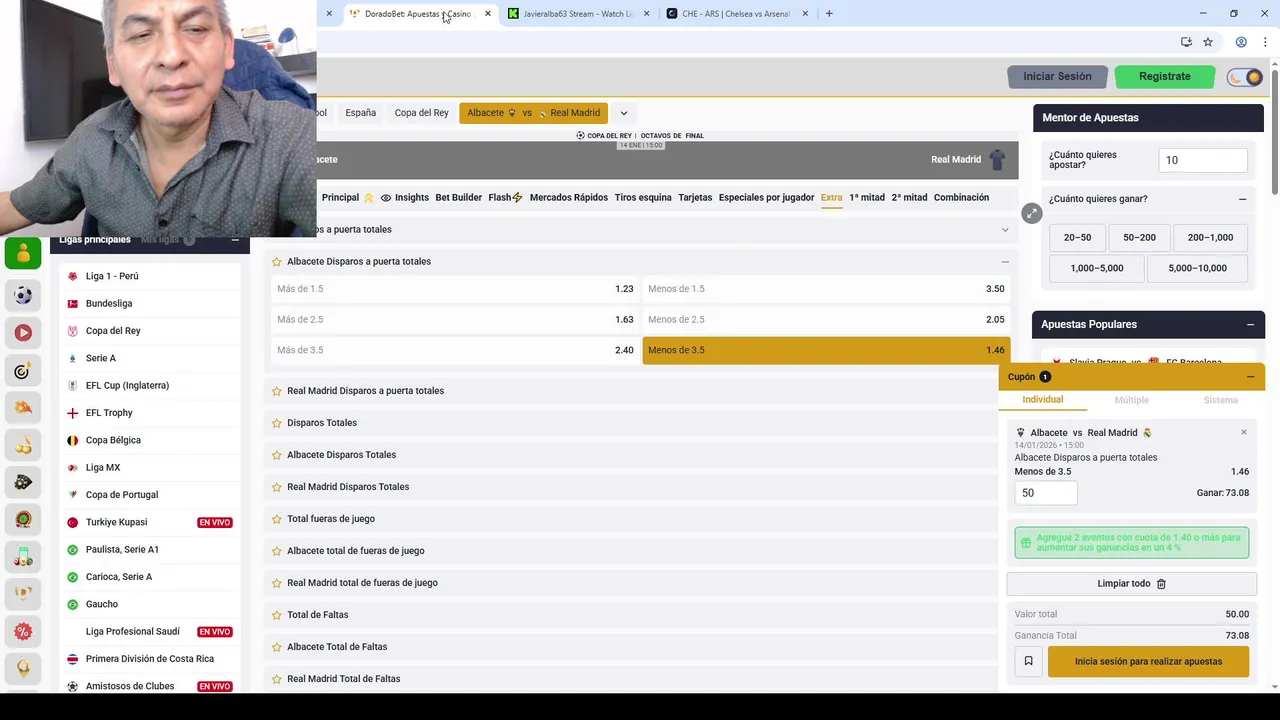Screen dimensions: 1280x720
Task: Click the coupon stake input showing 50
Action: [1046, 493]
